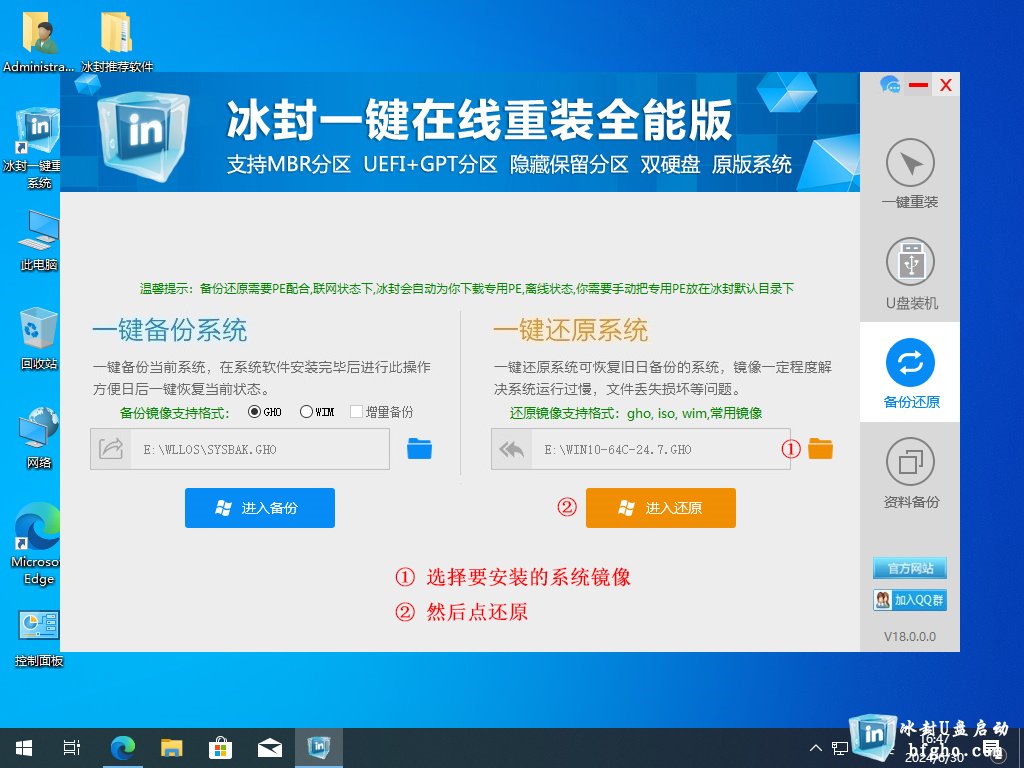The width and height of the screenshot is (1024, 768).
Task: Click the 加入QQ群 button
Action: coord(910,600)
